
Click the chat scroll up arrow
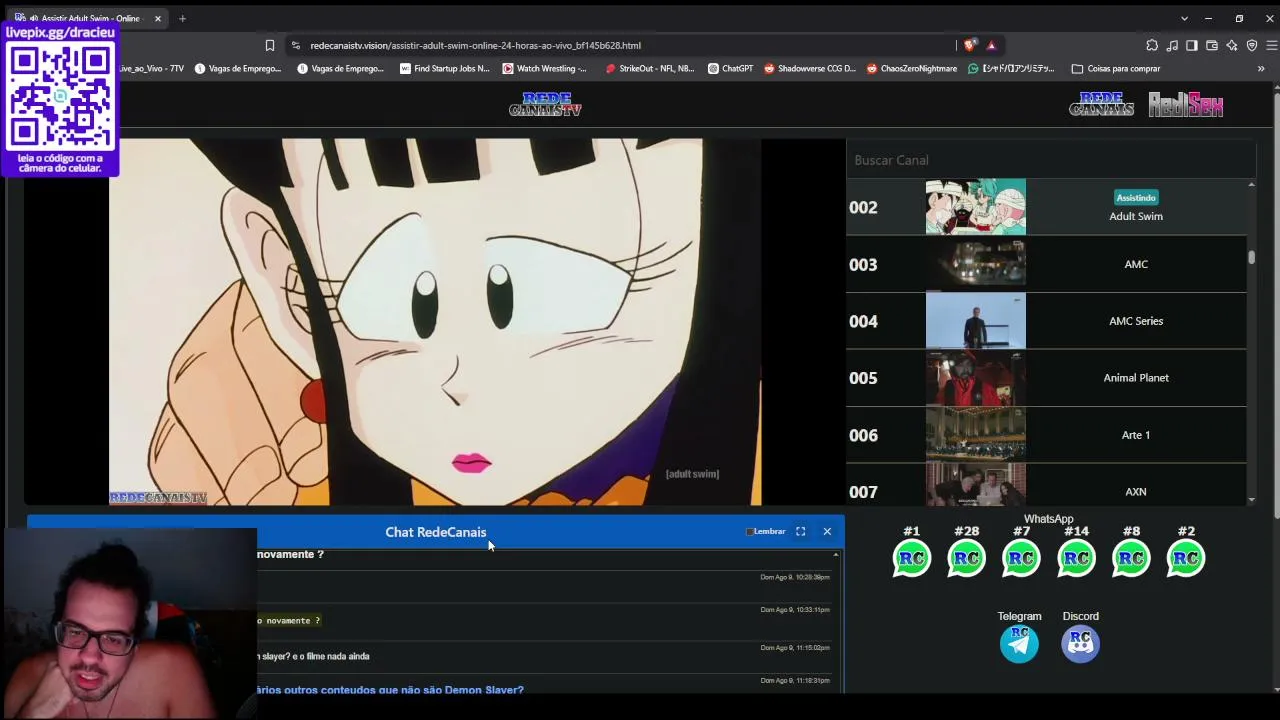(x=836, y=554)
